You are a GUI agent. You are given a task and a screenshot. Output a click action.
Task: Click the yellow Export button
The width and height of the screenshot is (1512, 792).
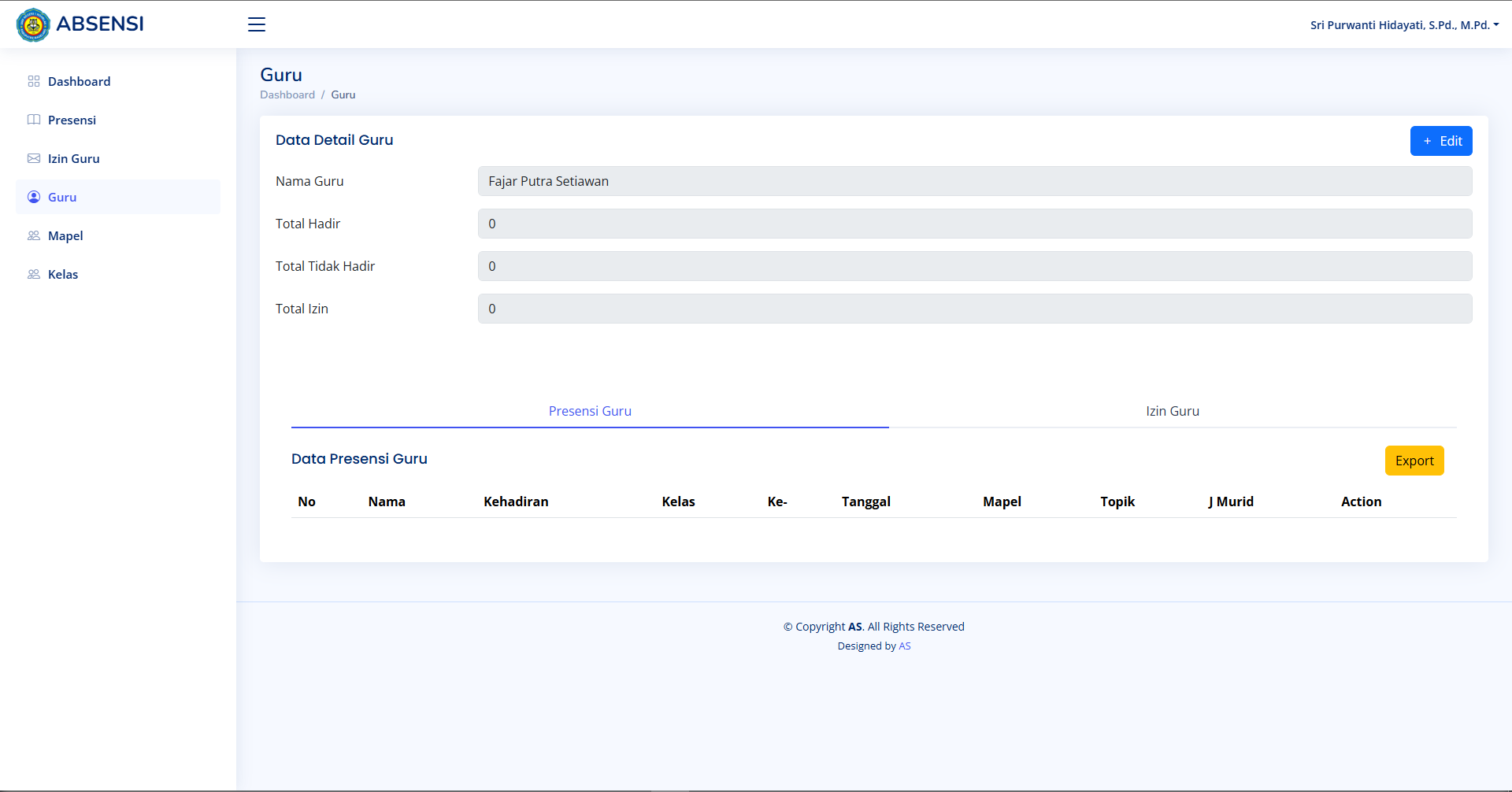click(1414, 461)
